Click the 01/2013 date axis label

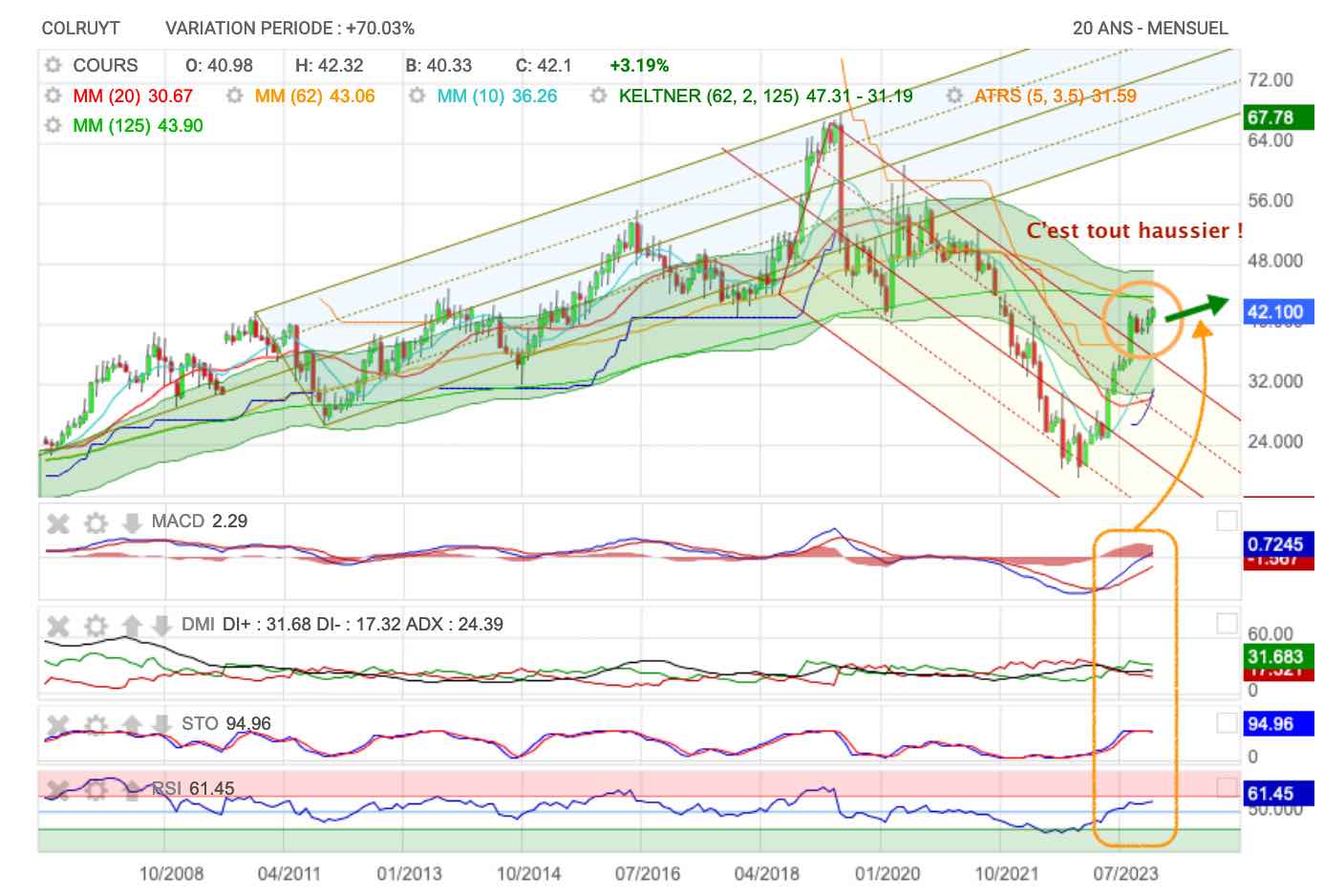click(409, 874)
